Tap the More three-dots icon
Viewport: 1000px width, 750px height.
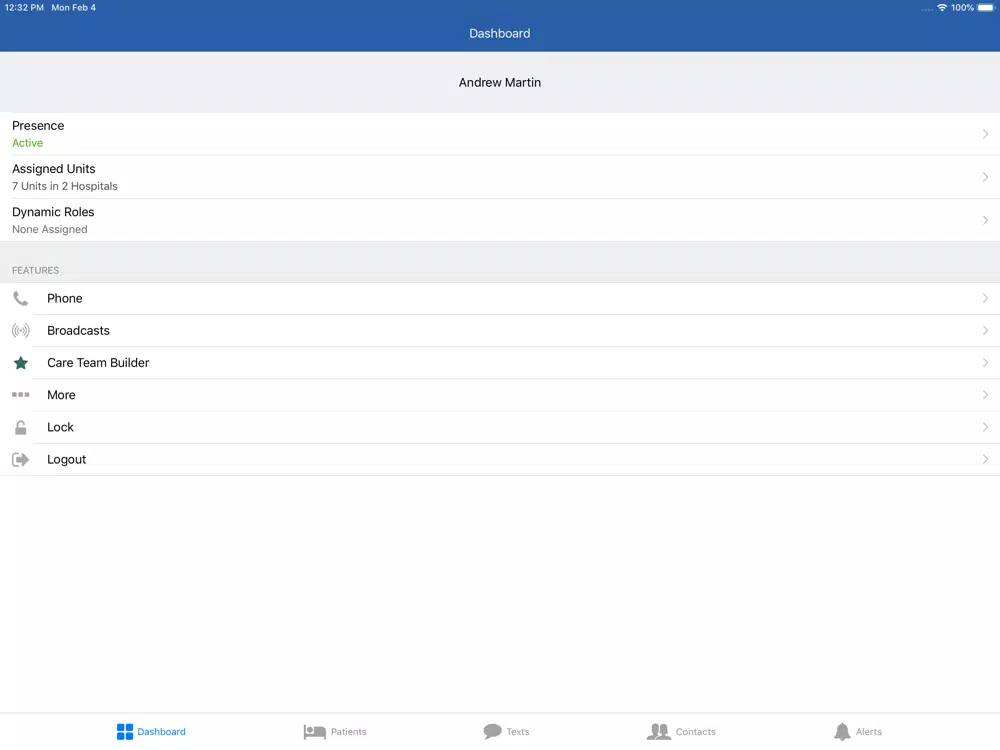(20, 395)
